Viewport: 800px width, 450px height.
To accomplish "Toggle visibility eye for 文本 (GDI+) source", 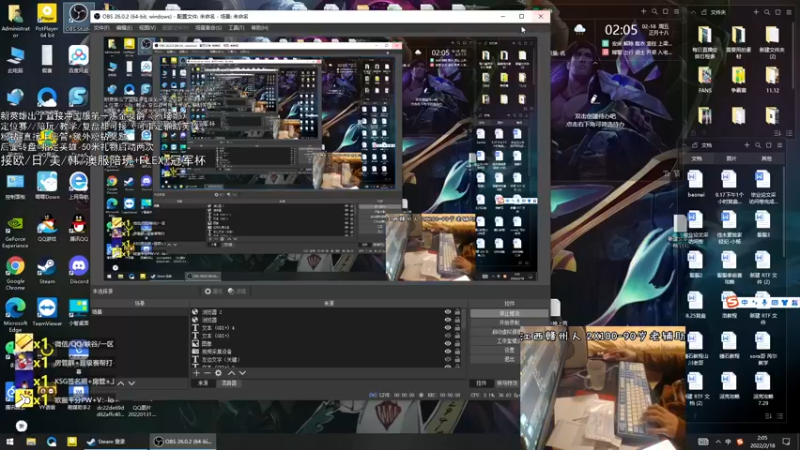I will pyautogui.click(x=447, y=336).
